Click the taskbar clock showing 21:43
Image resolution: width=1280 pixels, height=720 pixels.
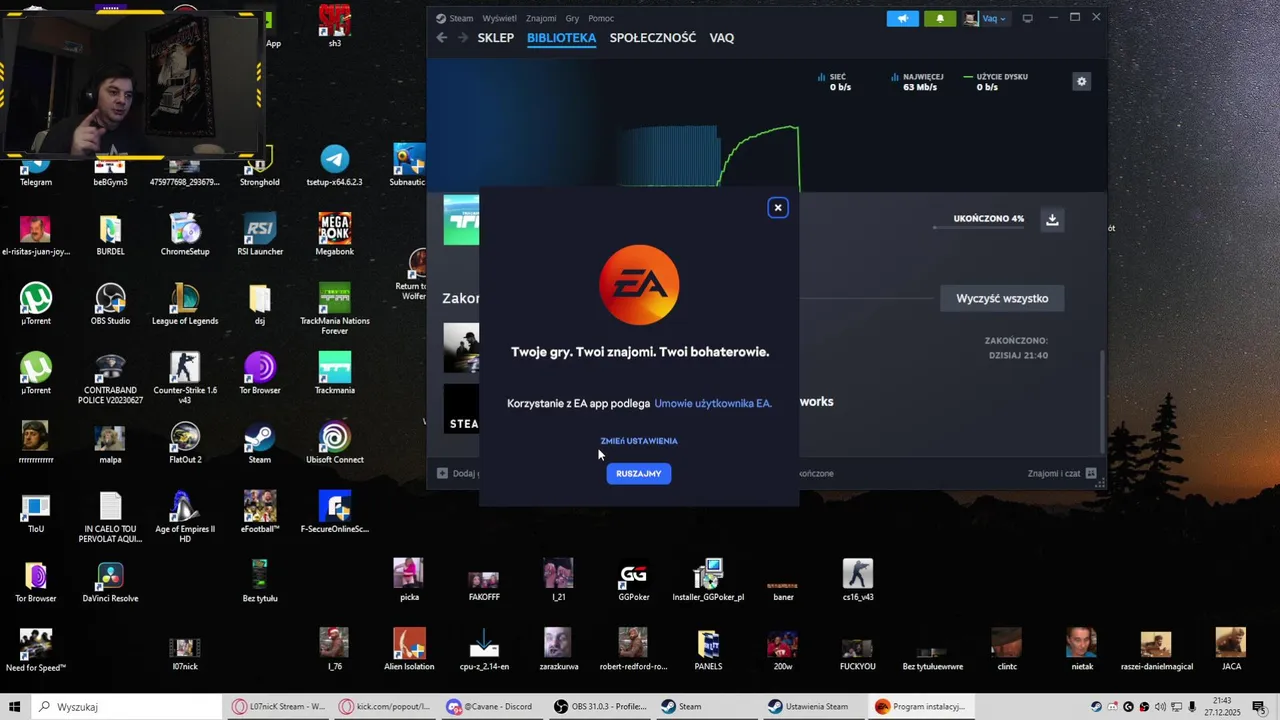[x=1222, y=707]
